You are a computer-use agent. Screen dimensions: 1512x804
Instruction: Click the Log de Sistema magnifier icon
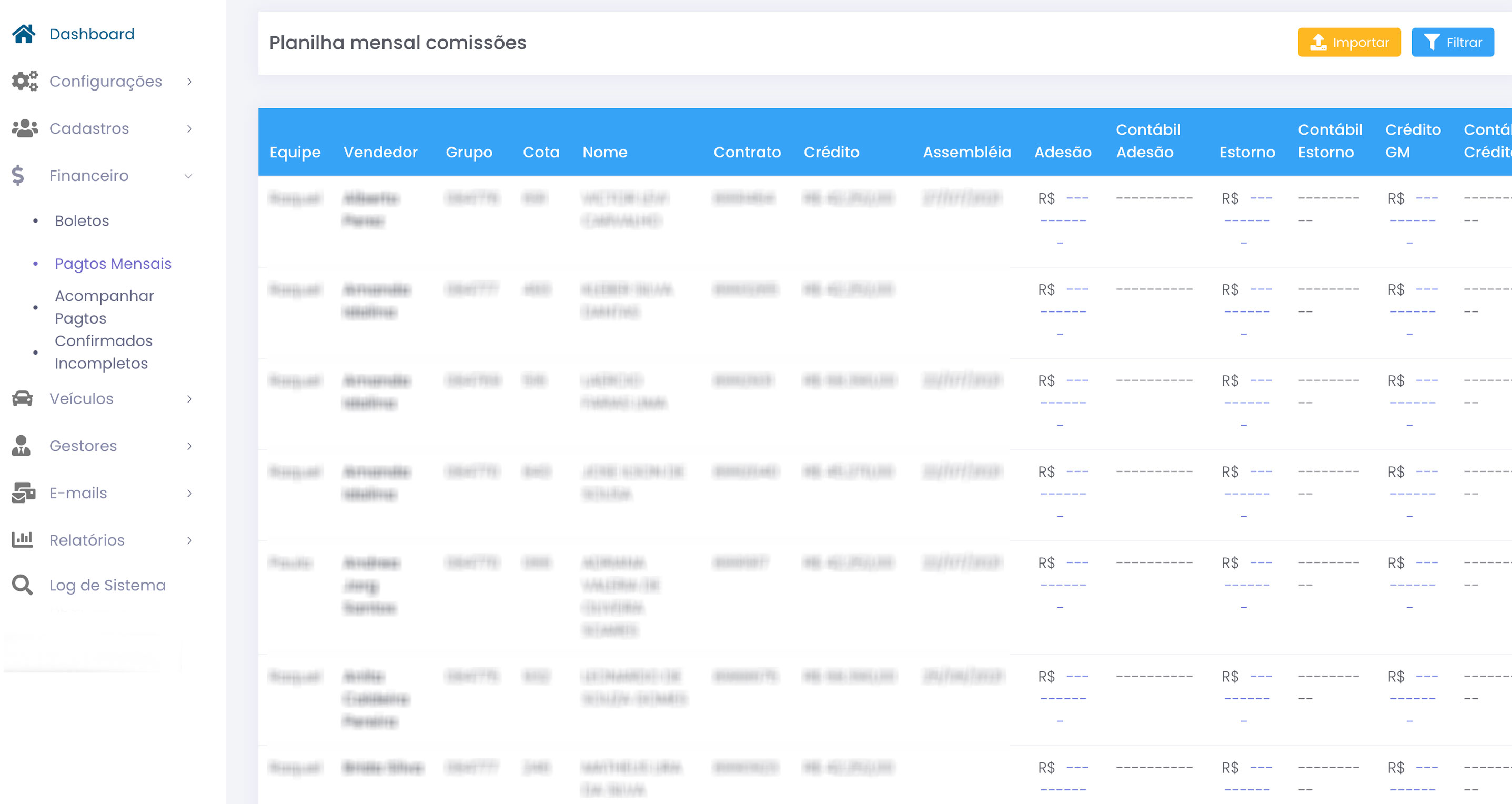tap(22, 585)
